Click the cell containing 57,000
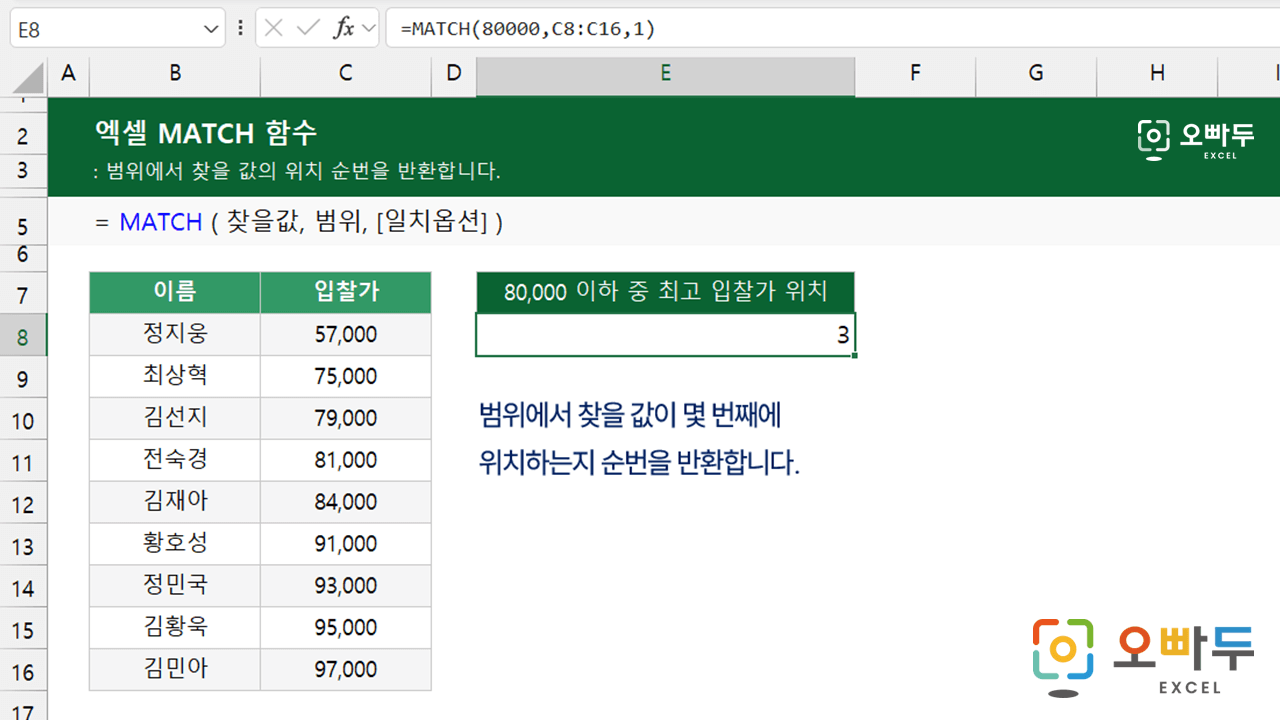The width and height of the screenshot is (1280, 720). (x=346, y=334)
